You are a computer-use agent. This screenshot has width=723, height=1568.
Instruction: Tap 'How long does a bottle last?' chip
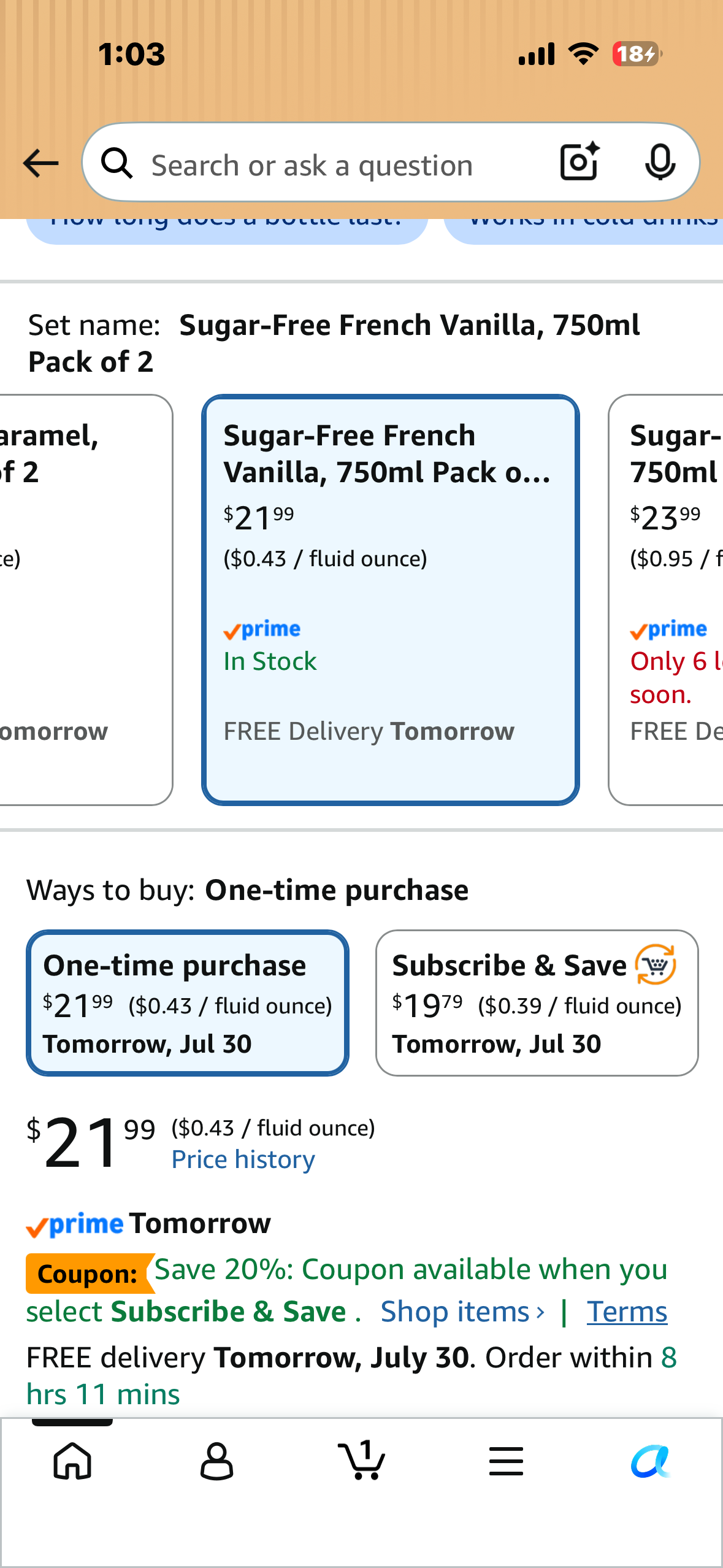coord(227,231)
